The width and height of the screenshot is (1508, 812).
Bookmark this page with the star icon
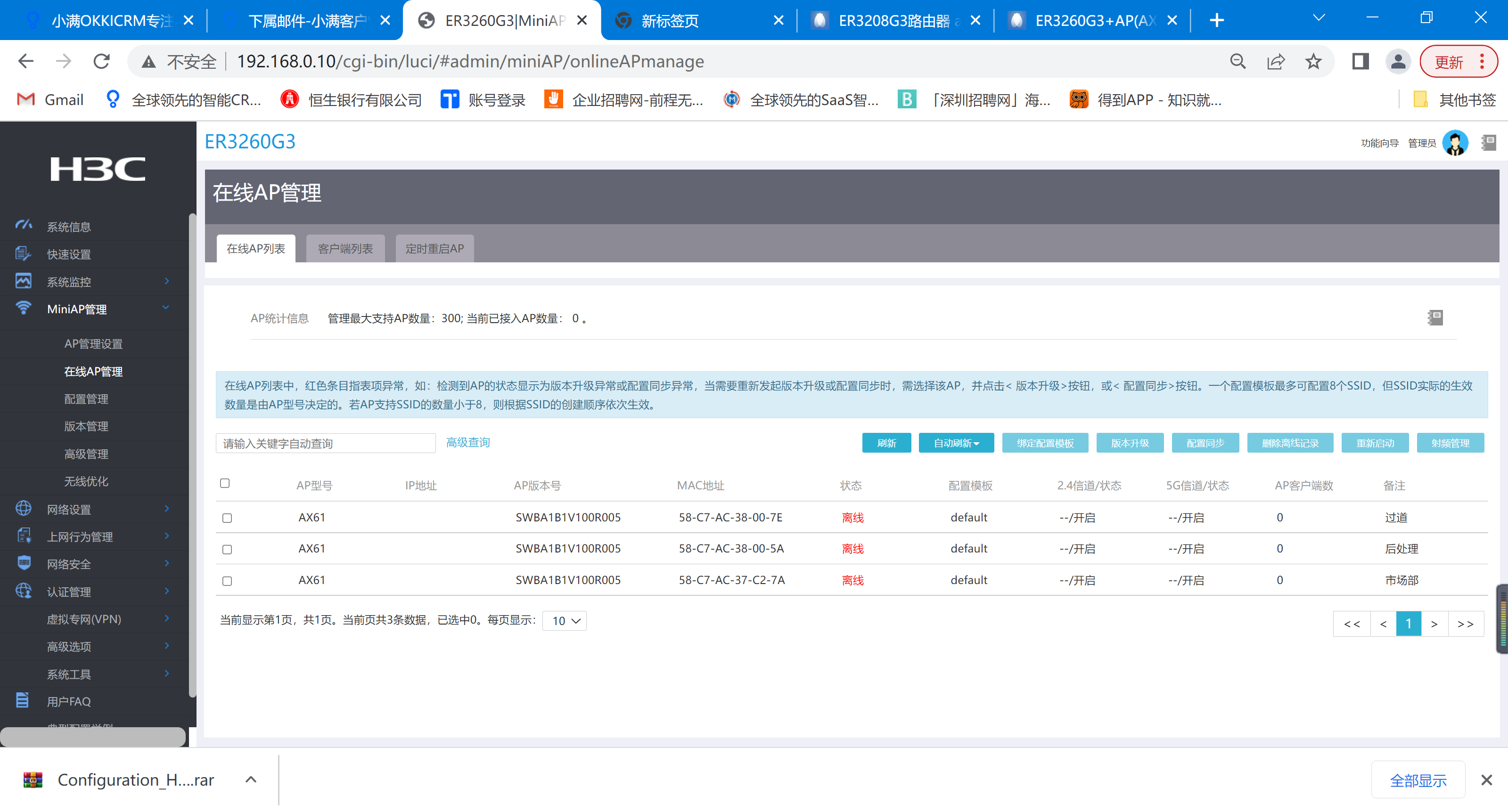(1313, 61)
